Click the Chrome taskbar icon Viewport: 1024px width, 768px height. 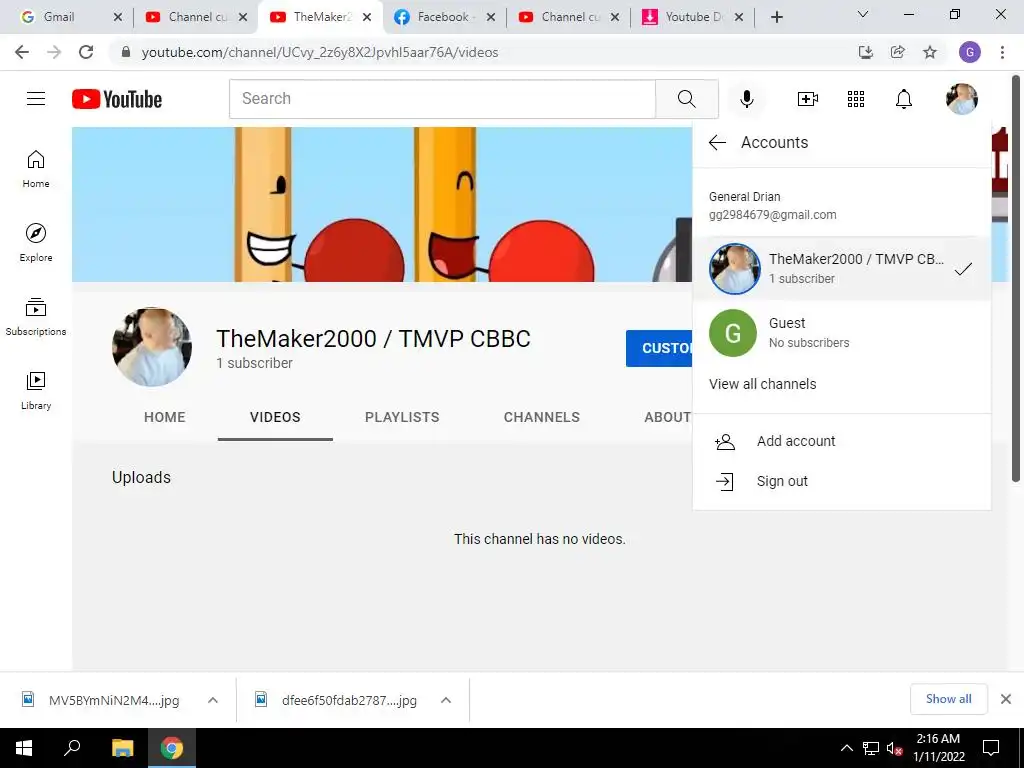pyautogui.click(x=172, y=748)
